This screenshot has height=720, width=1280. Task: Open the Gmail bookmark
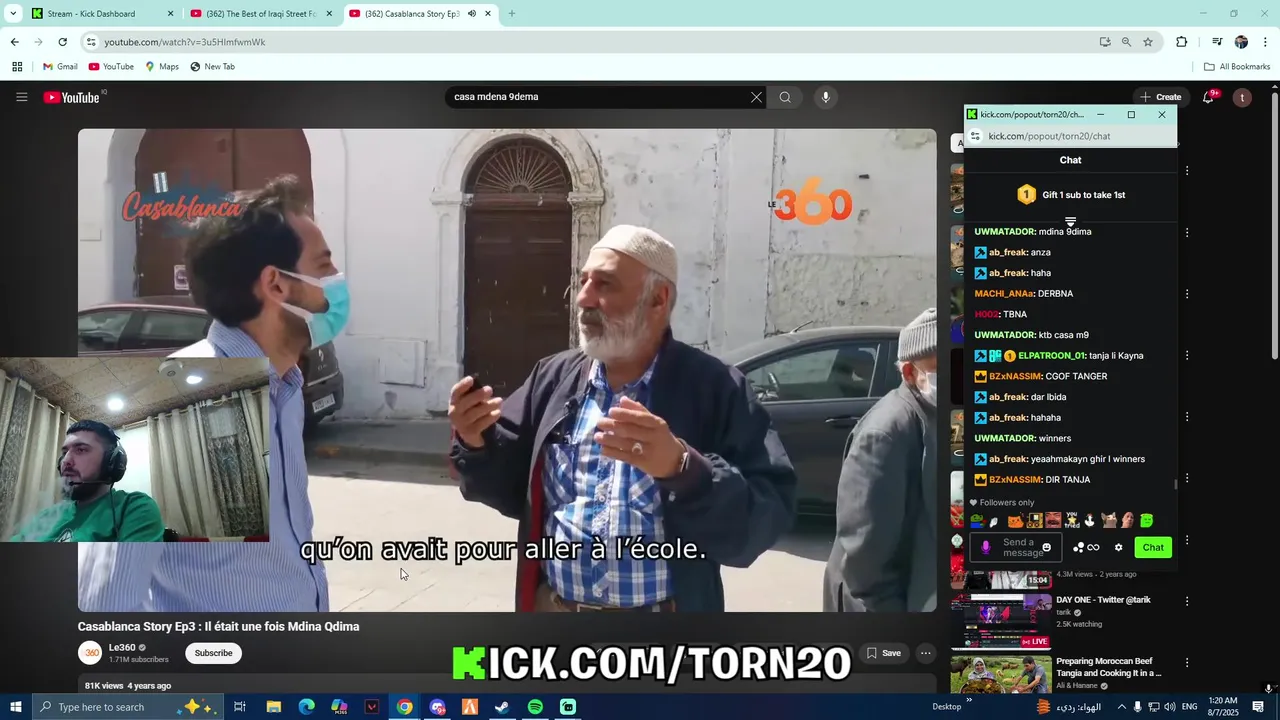[x=60, y=67]
